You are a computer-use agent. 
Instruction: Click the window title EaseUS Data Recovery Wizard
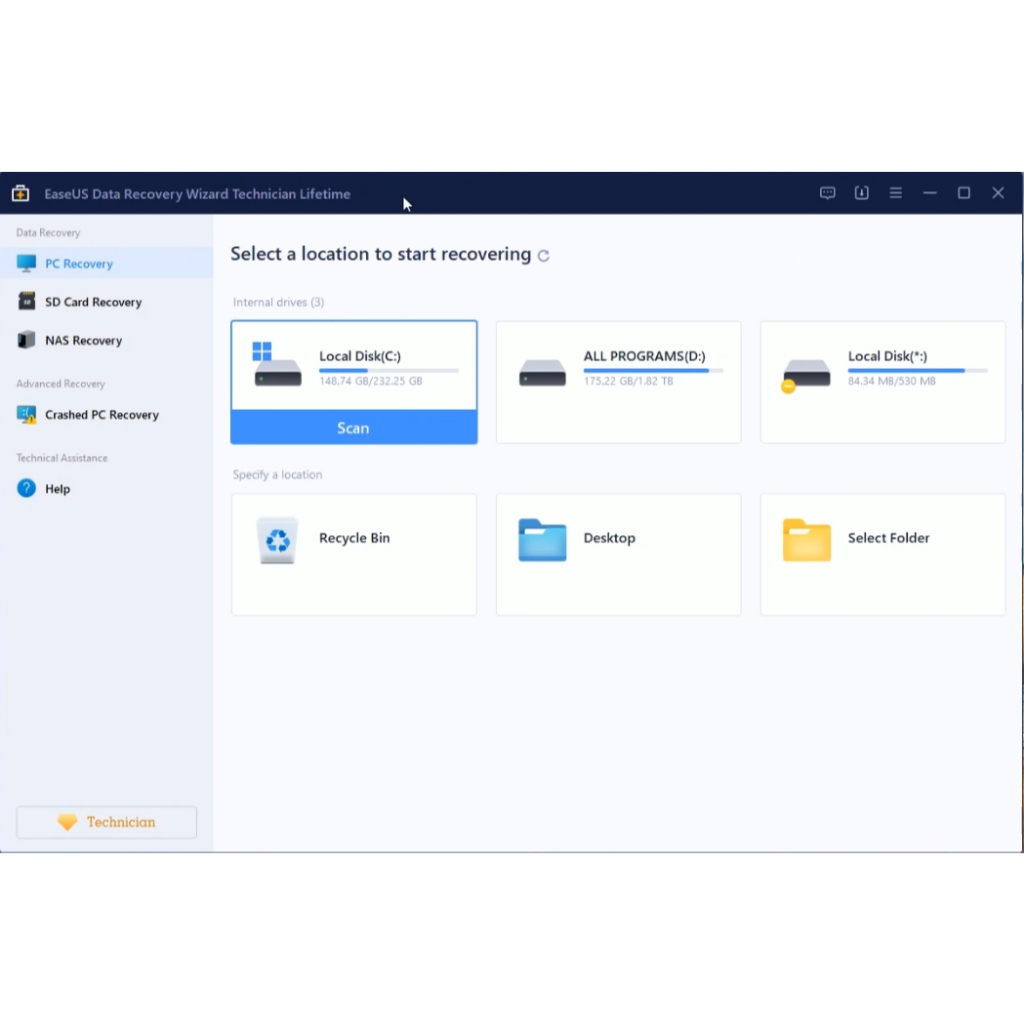coord(197,193)
